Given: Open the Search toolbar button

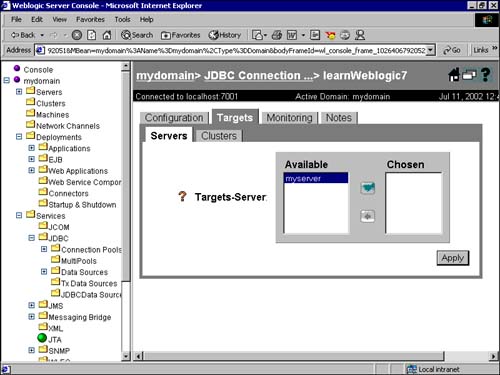Looking at the screenshot, I should coord(137,35).
